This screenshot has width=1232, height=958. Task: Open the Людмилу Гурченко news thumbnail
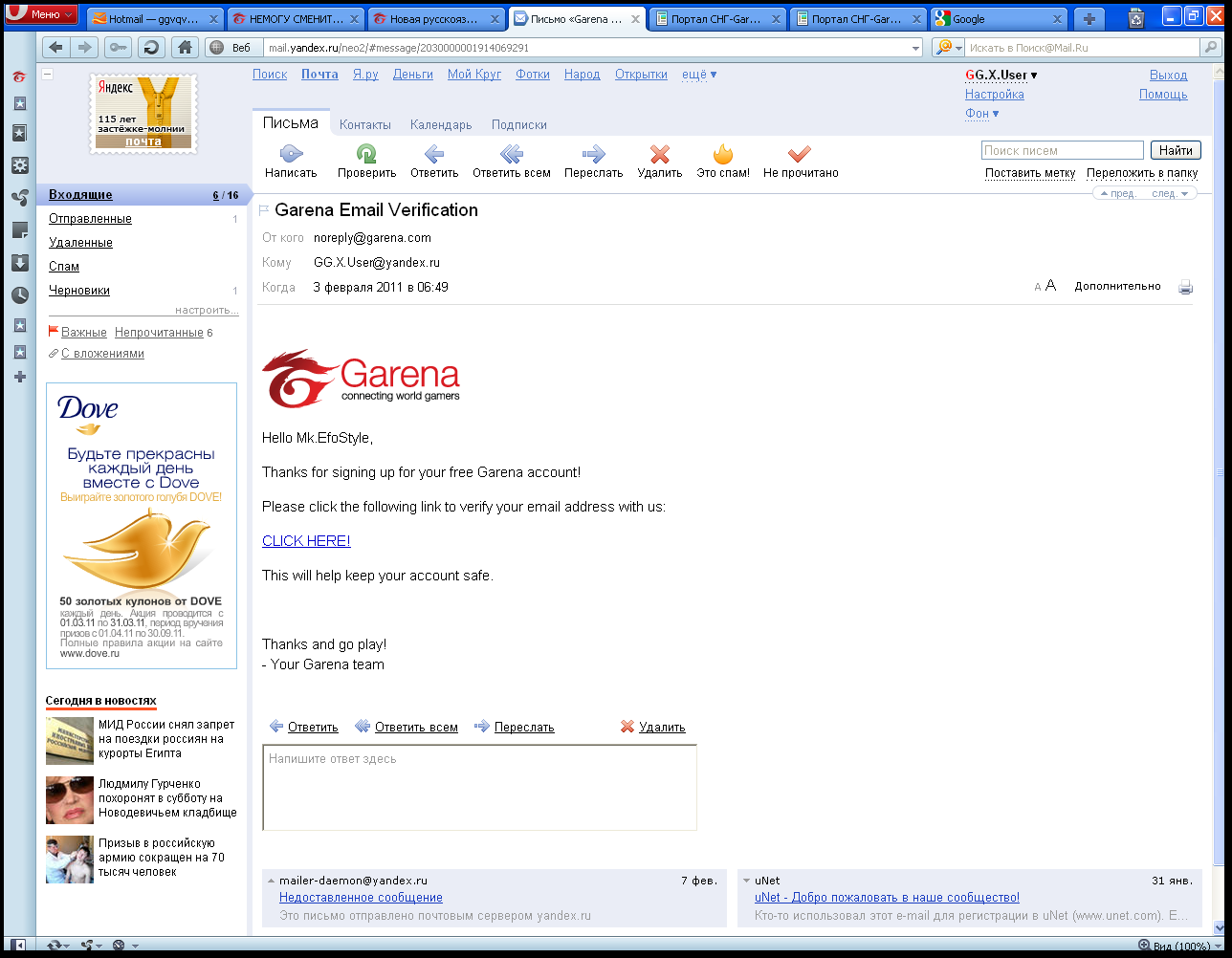pyautogui.click(x=70, y=800)
